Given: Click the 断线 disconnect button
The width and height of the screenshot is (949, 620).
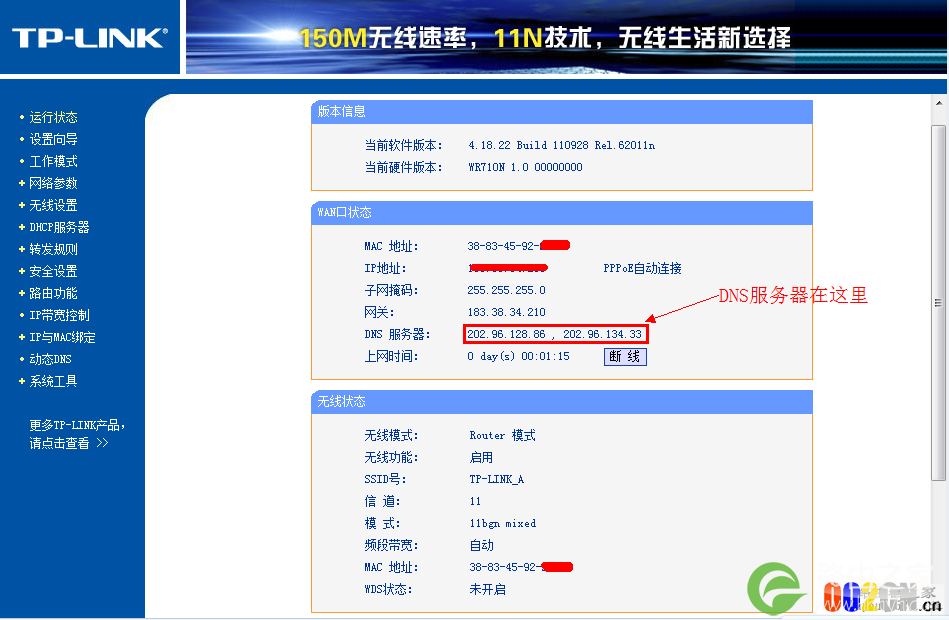Looking at the screenshot, I should (x=625, y=357).
